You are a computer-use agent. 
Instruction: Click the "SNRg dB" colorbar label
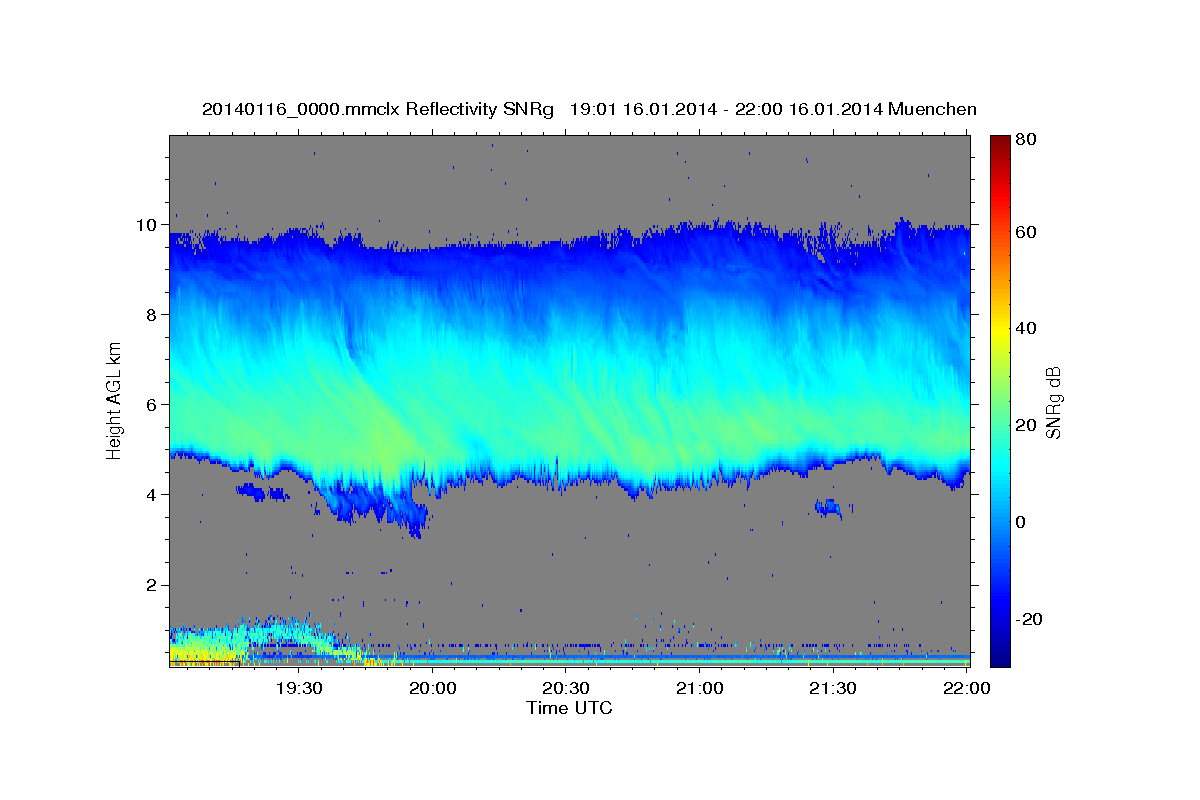pos(1053,402)
